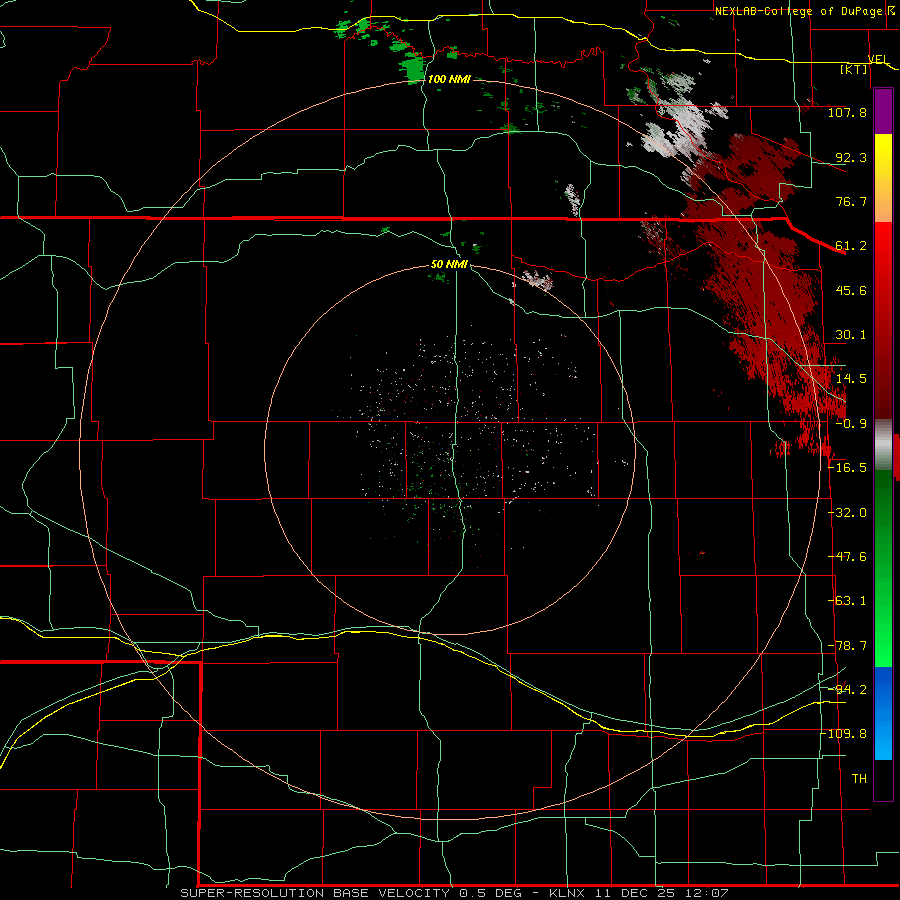This screenshot has width=900, height=900.
Task: Click the 30.1 velocity scale value
Action: click(x=851, y=335)
